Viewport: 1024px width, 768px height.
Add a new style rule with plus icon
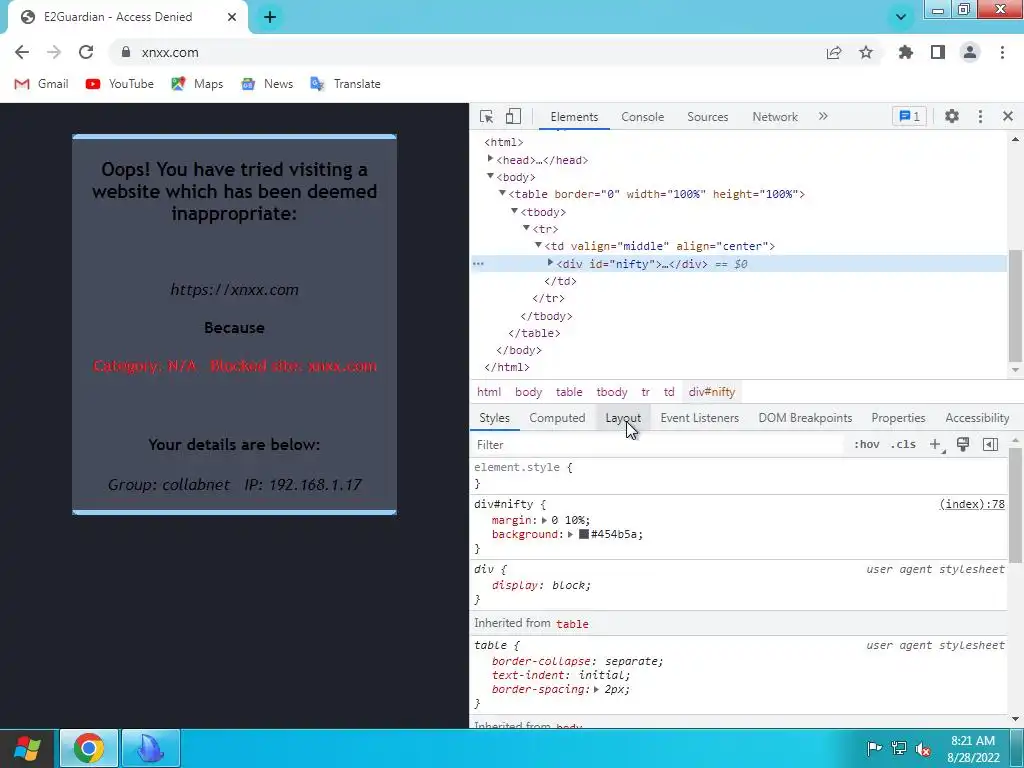(936, 445)
